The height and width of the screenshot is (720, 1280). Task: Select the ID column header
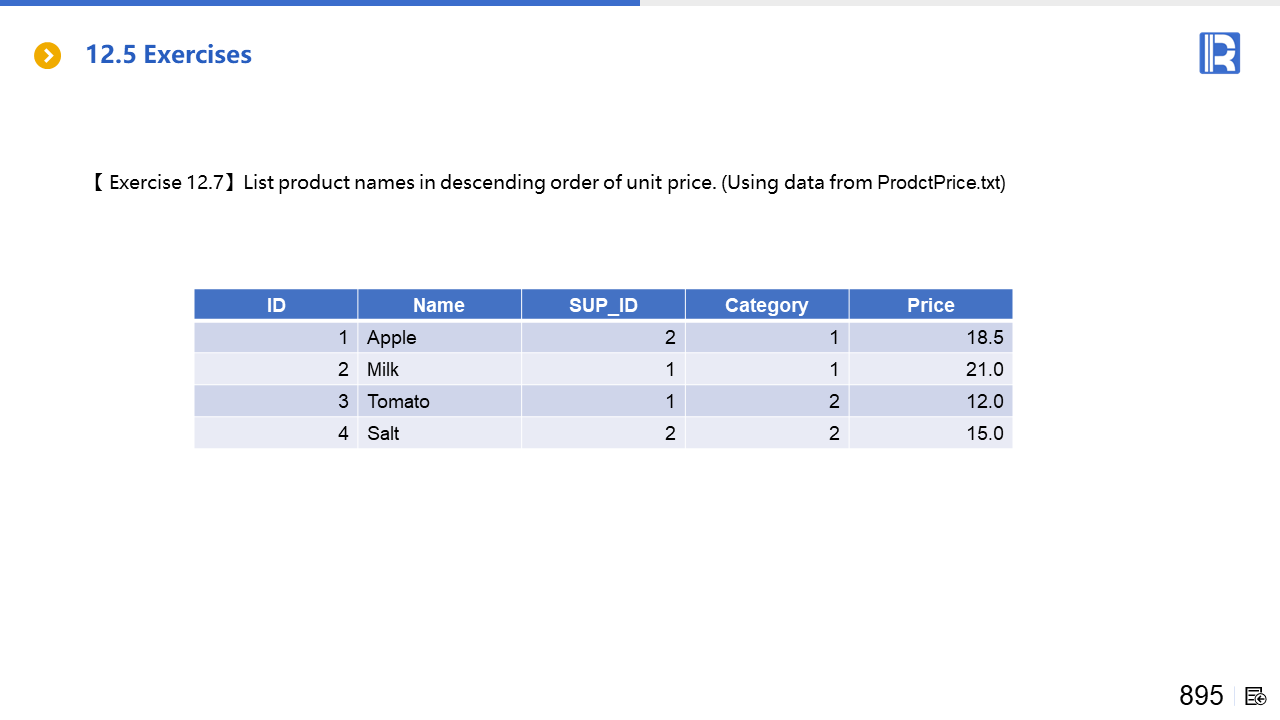tap(276, 305)
